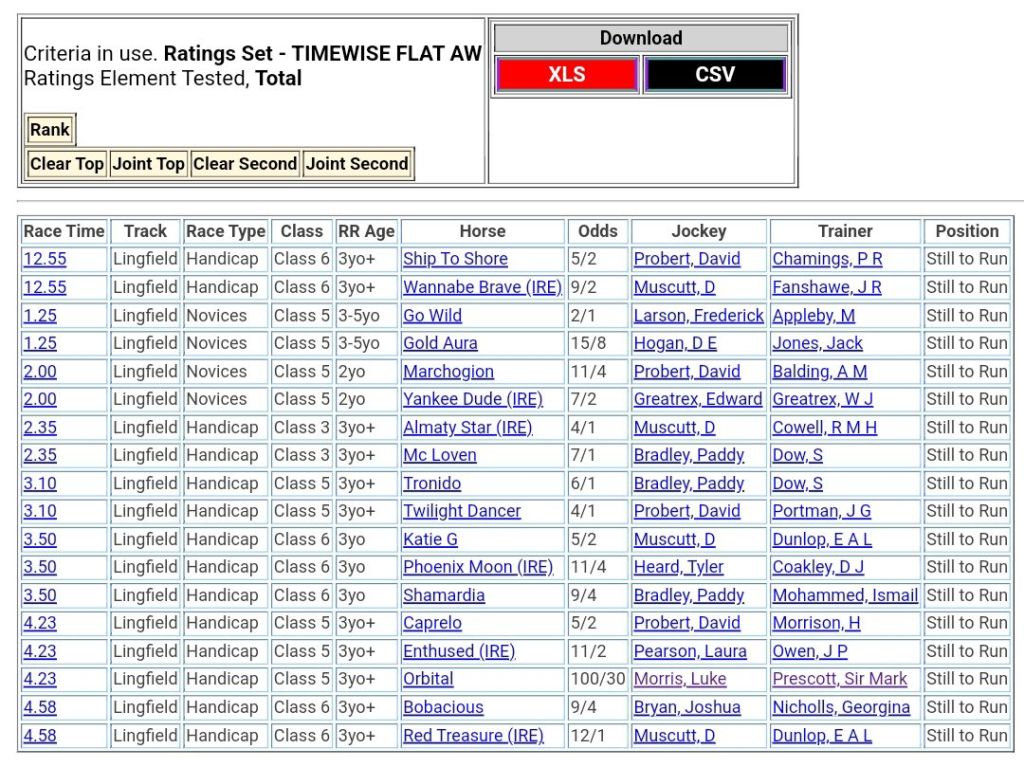1024x767 pixels.
Task: Open horse Ship To Shore
Action: coord(455,259)
